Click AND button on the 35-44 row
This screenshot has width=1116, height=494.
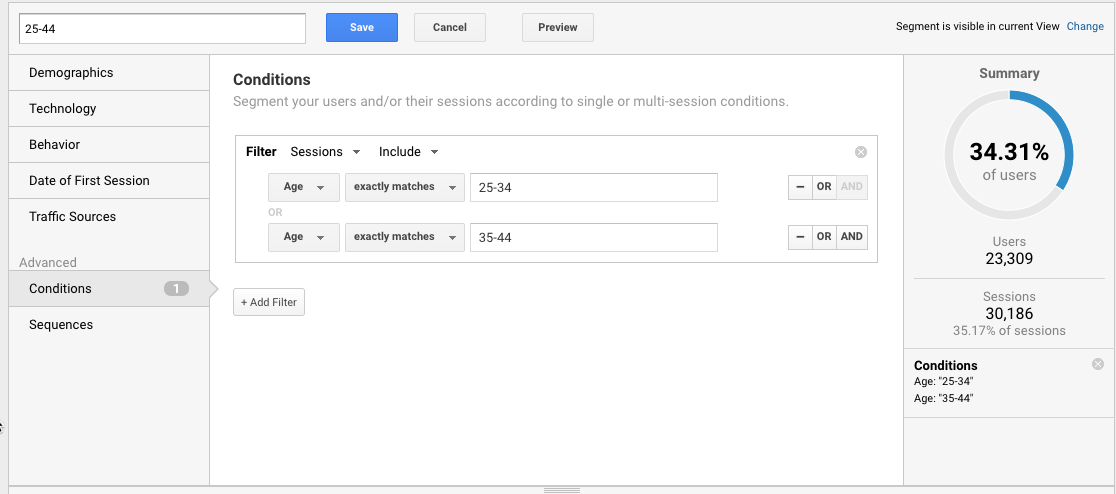pos(851,237)
